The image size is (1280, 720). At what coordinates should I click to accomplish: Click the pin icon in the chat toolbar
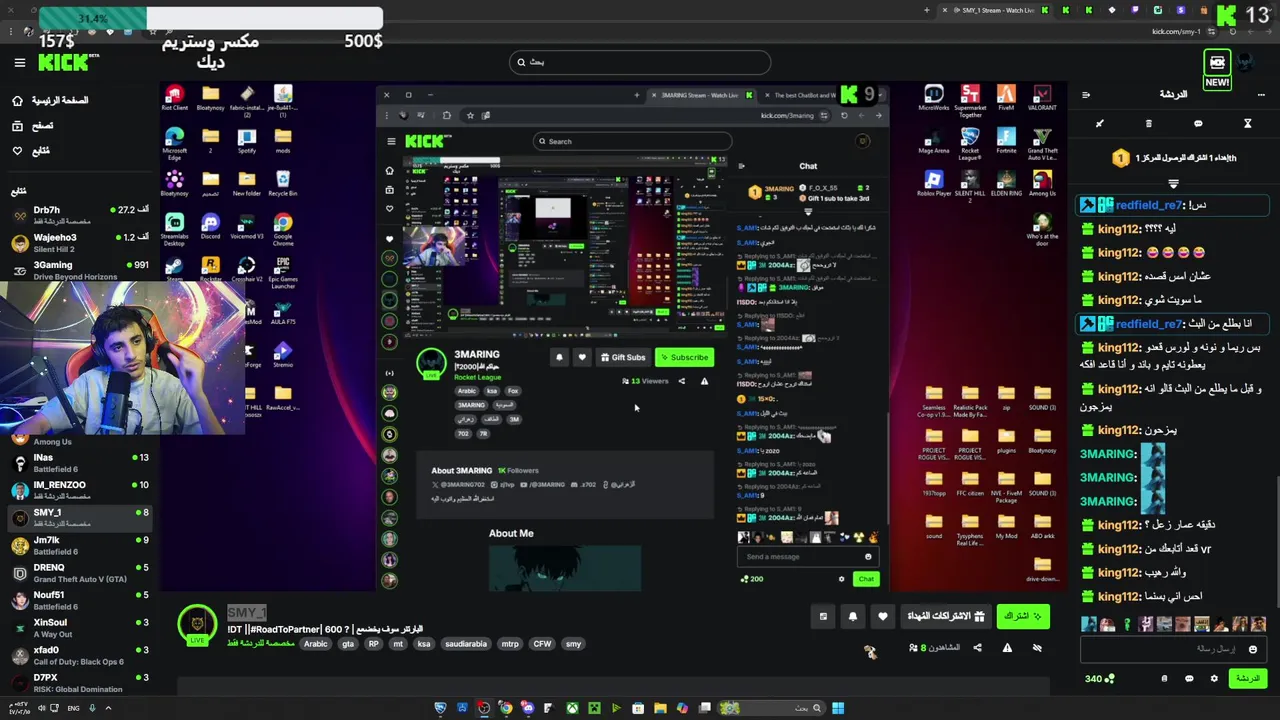point(1099,124)
